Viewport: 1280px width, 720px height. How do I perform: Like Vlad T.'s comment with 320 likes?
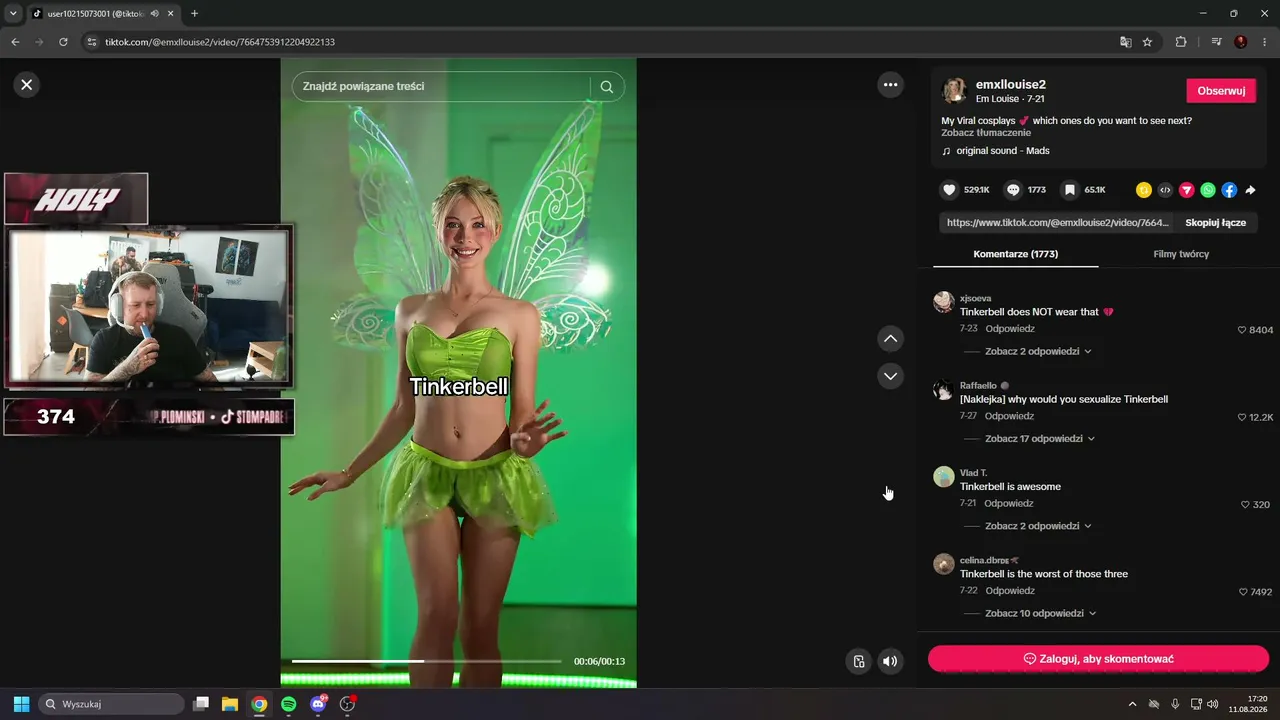[x=1245, y=505]
